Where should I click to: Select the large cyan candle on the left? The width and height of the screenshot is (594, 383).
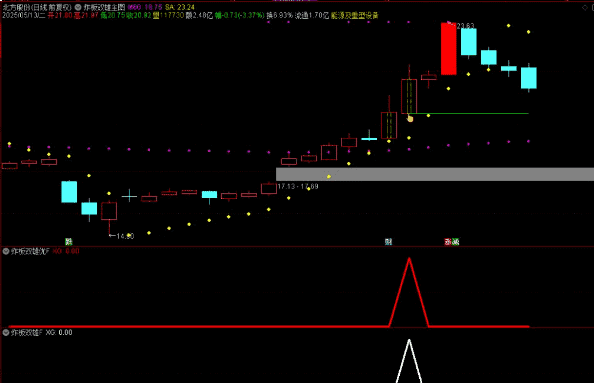coord(69,192)
